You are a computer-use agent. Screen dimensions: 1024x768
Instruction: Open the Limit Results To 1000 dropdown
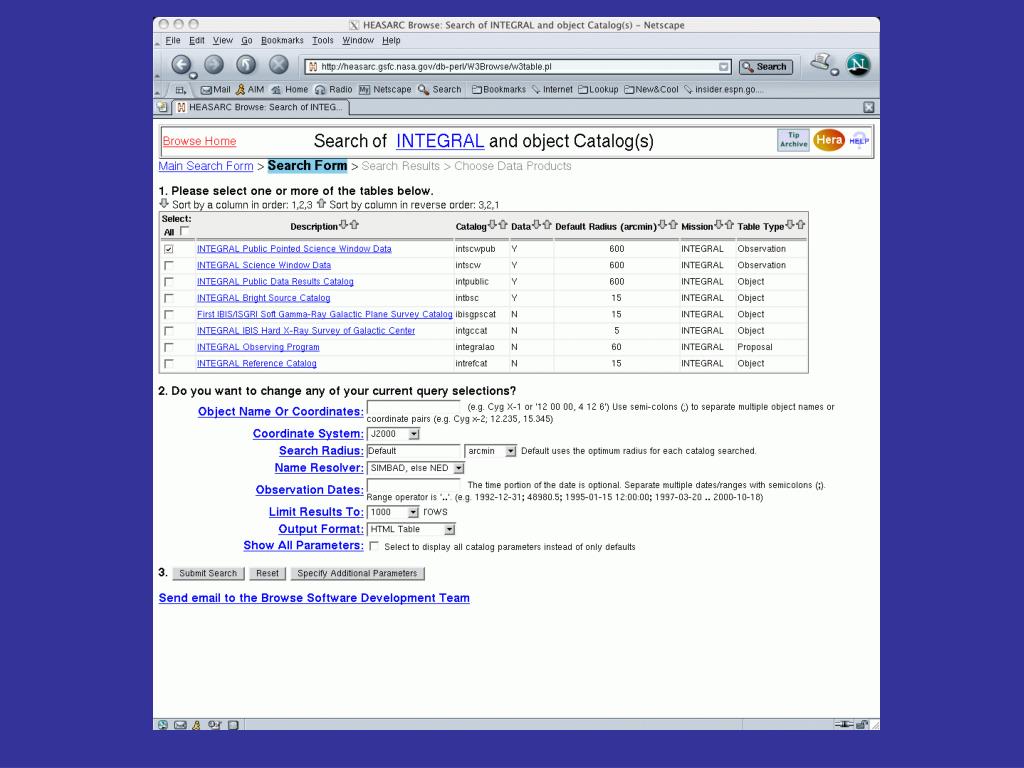[393, 512]
